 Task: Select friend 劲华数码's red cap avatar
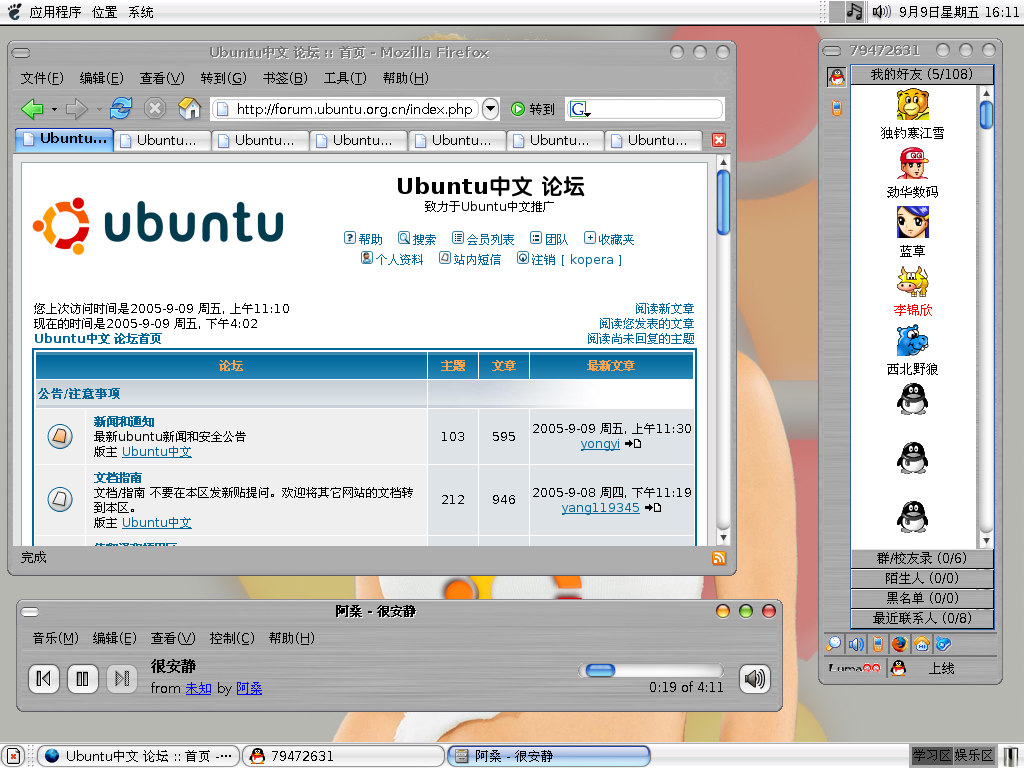point(912,163)
